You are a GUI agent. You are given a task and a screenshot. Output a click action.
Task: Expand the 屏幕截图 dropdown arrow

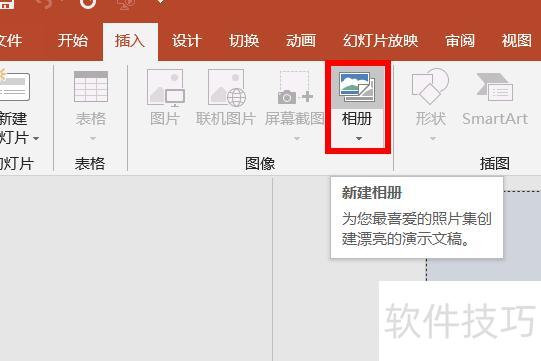tap(297, 139)
